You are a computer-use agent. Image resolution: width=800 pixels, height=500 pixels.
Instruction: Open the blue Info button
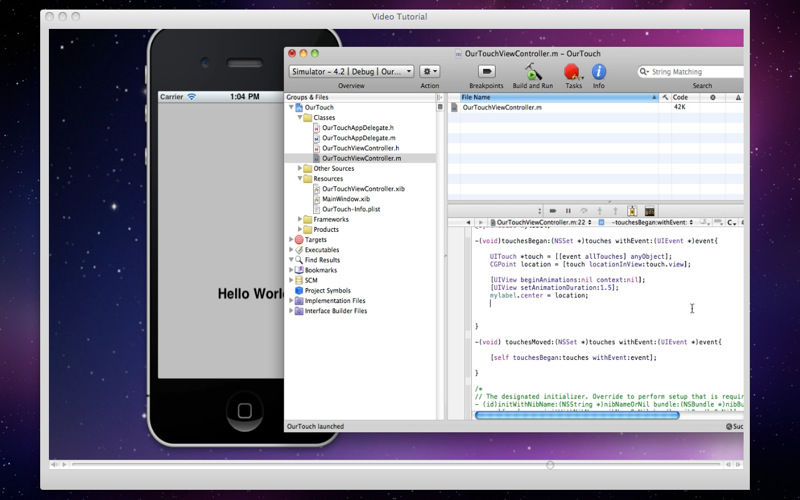[x=599, y=72]
